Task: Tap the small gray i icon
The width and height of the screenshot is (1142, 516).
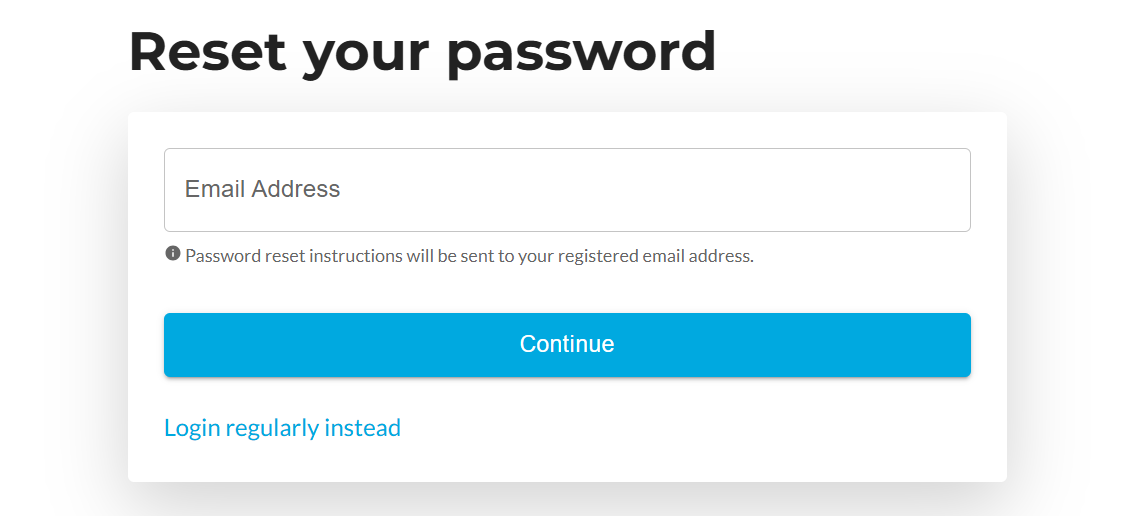Action: 173,253
